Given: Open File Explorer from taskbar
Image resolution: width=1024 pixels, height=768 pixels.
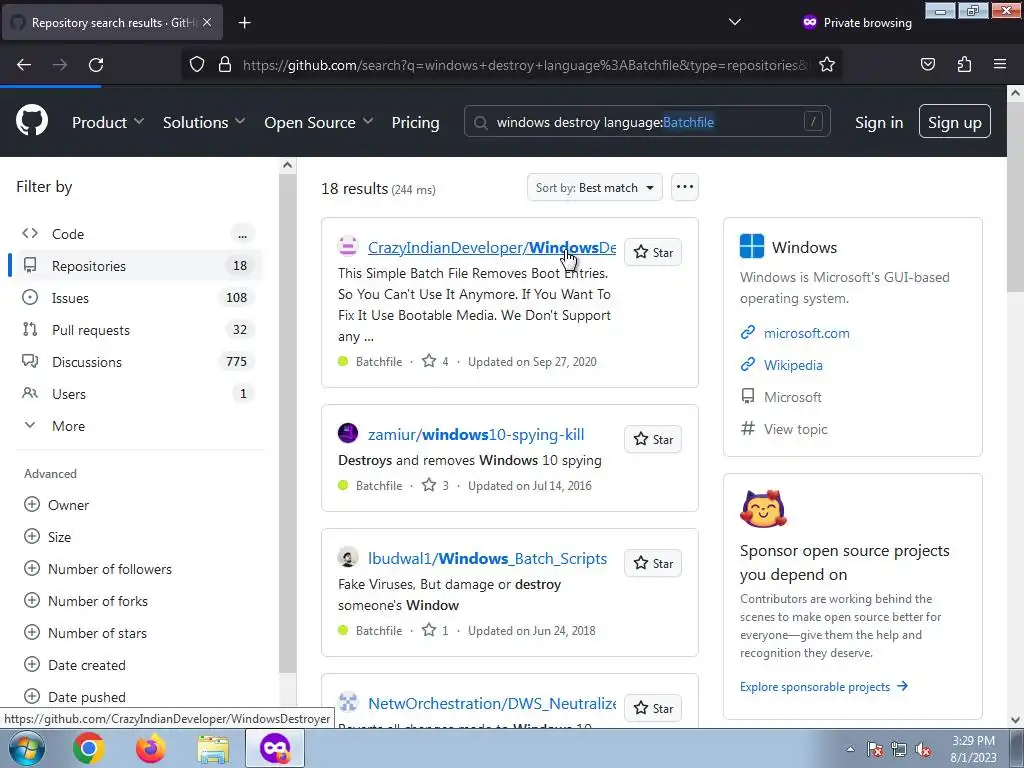Looking at the screenshot, I should click(x=213, y=749).
